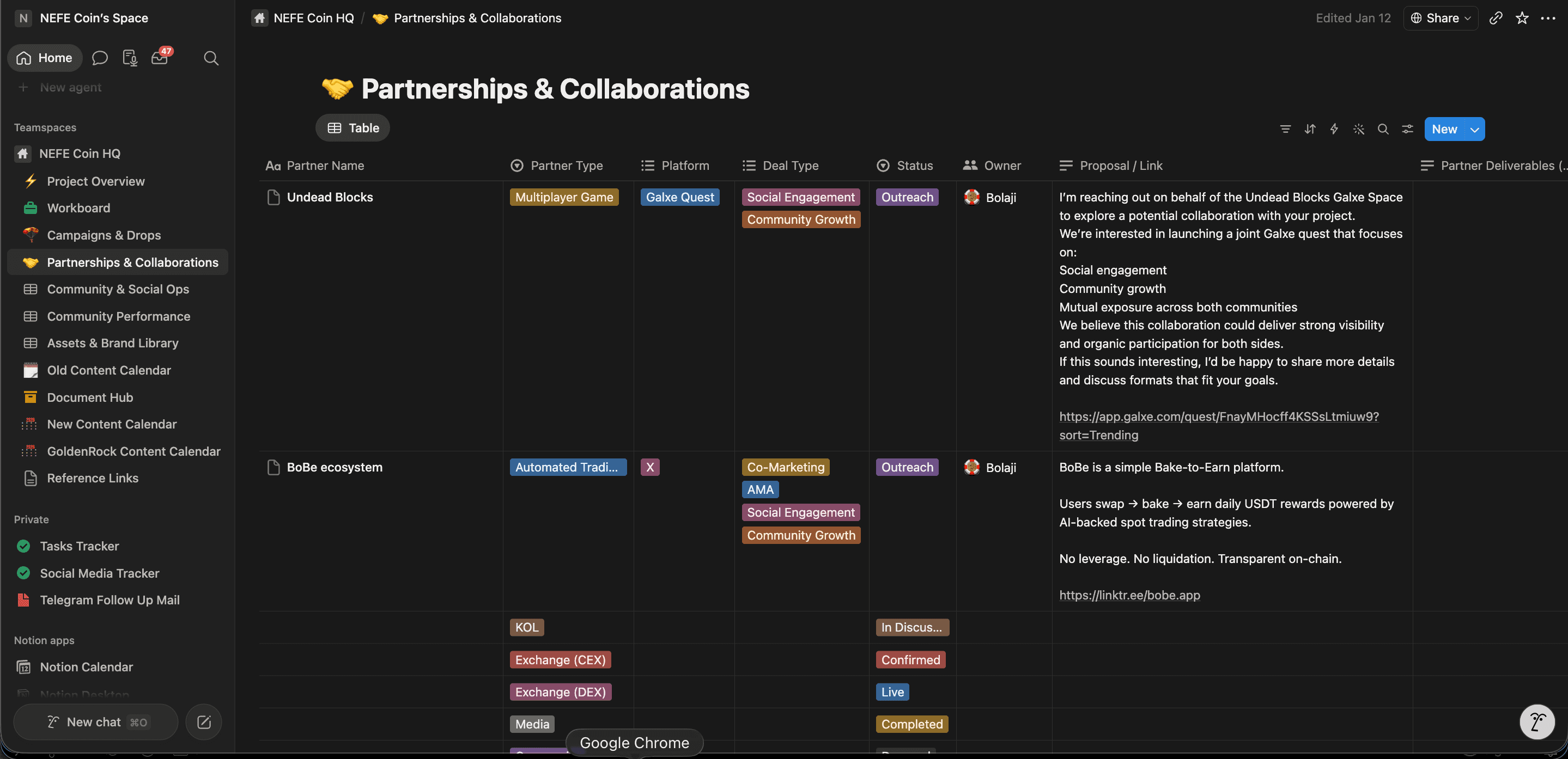Click the New chat button
1568x759 pixels.
tap(95, 722)
